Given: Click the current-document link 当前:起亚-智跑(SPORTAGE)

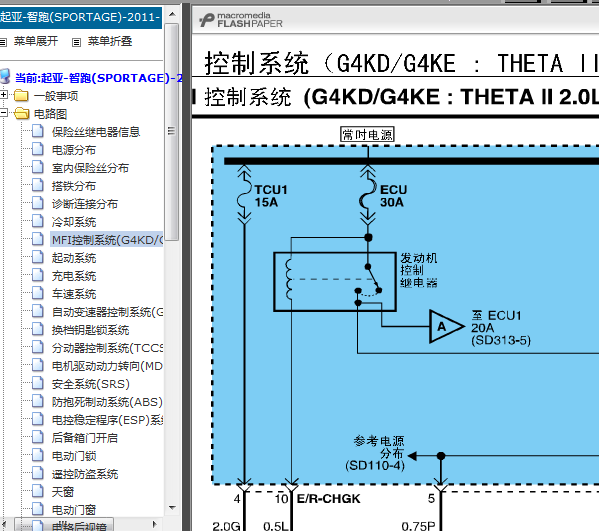Looking at the screenshot, I should tap(99, 78).
